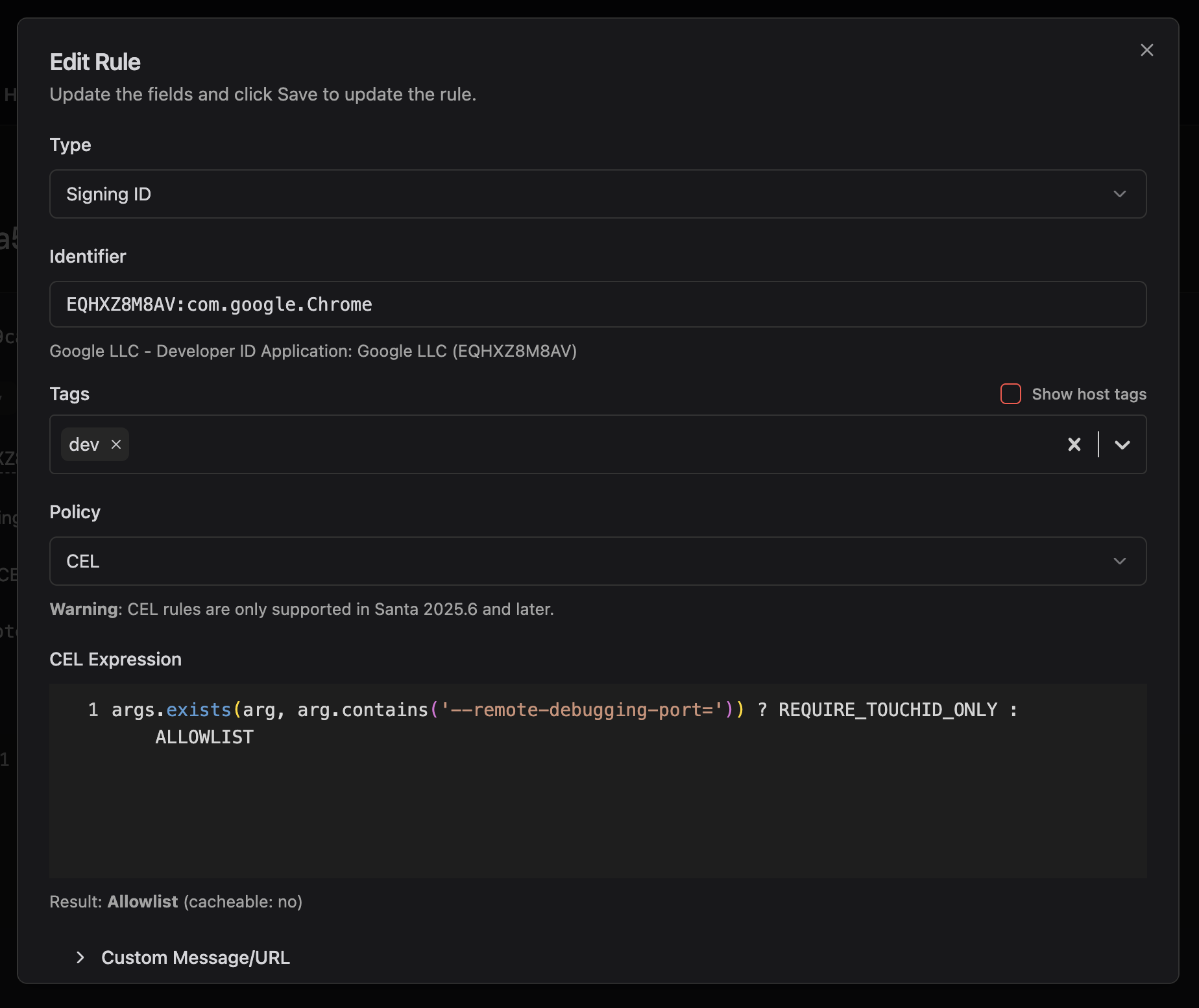Image resolution: width=1199 pixels, height=1008 pixels.
Task: Click the X on the dev tag chip
Action: point(116,444)
